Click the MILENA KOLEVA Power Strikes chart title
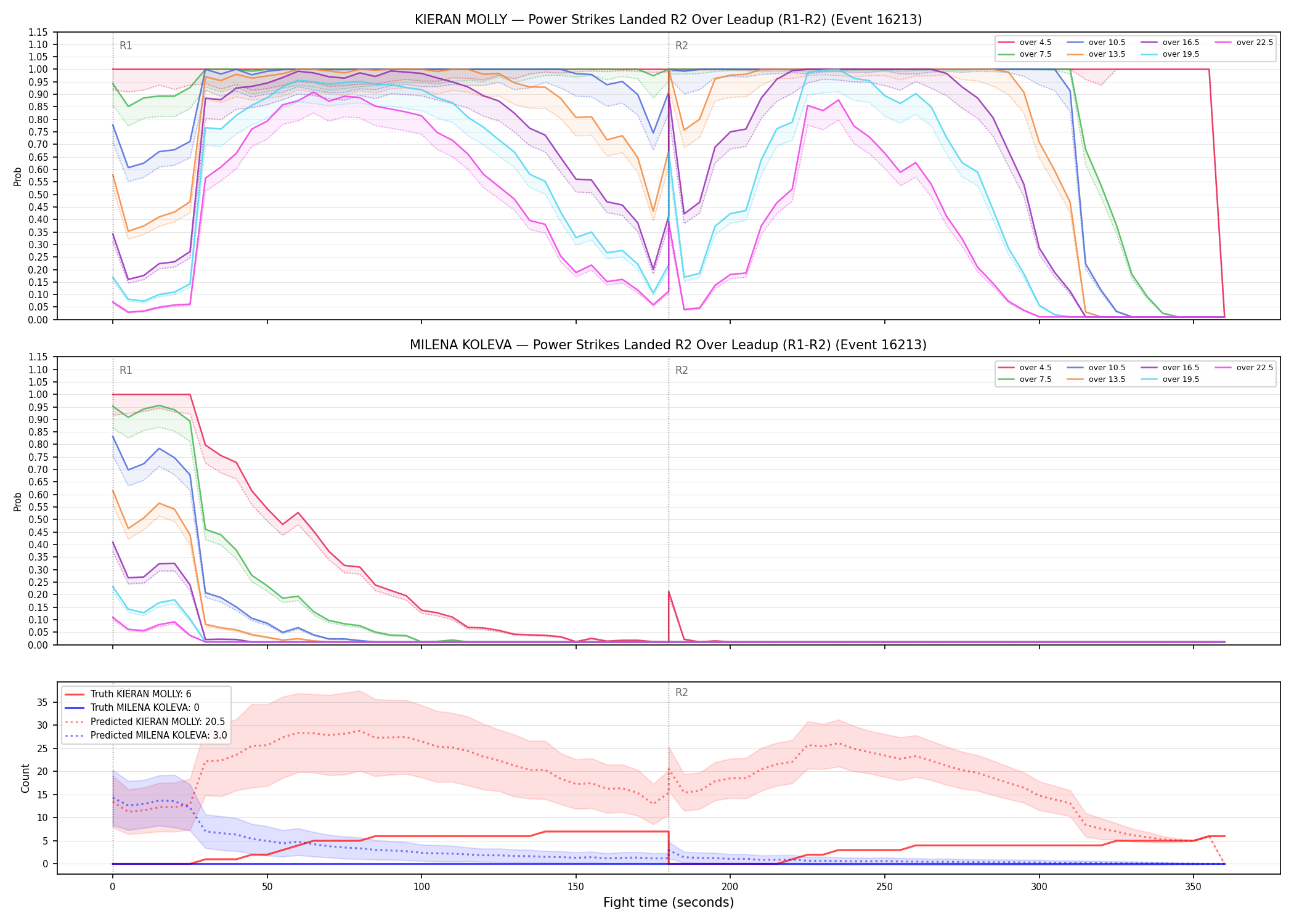1294x924 pixels. 668,345
